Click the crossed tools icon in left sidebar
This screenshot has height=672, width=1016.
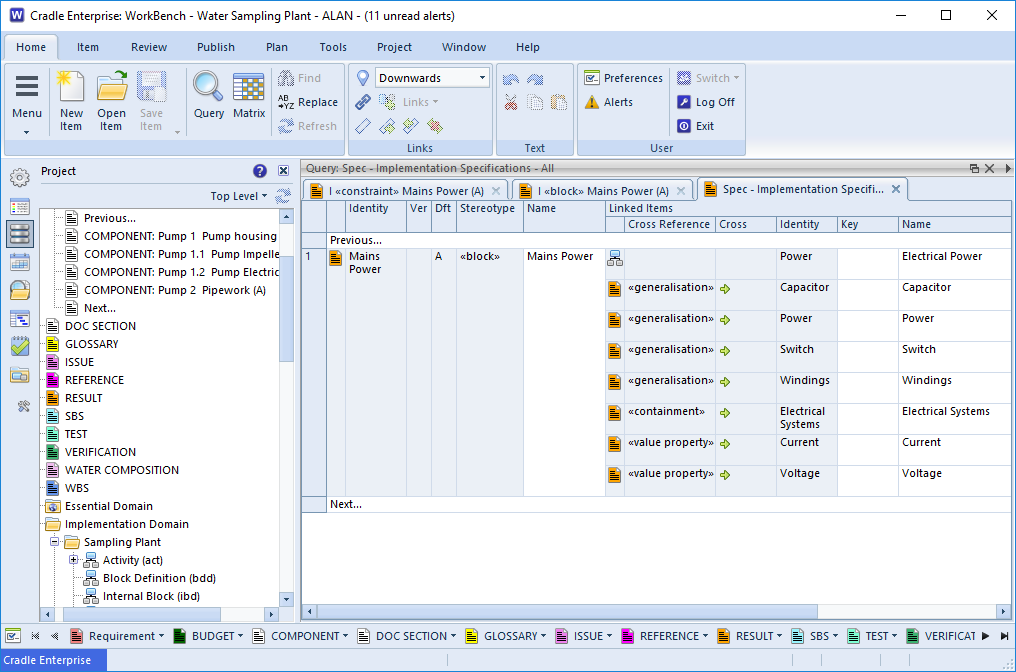pos(23,406)
